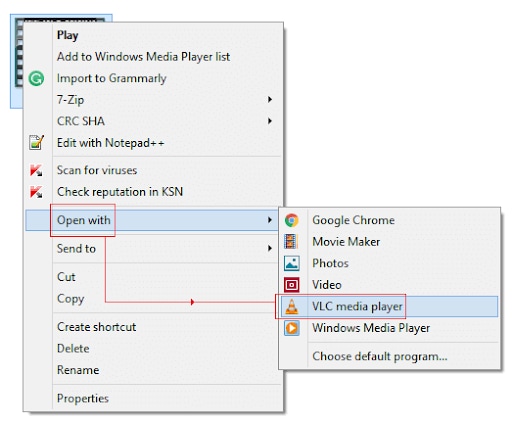
Task: Expand the Open with submenu arrow
Action: point(270,220)
